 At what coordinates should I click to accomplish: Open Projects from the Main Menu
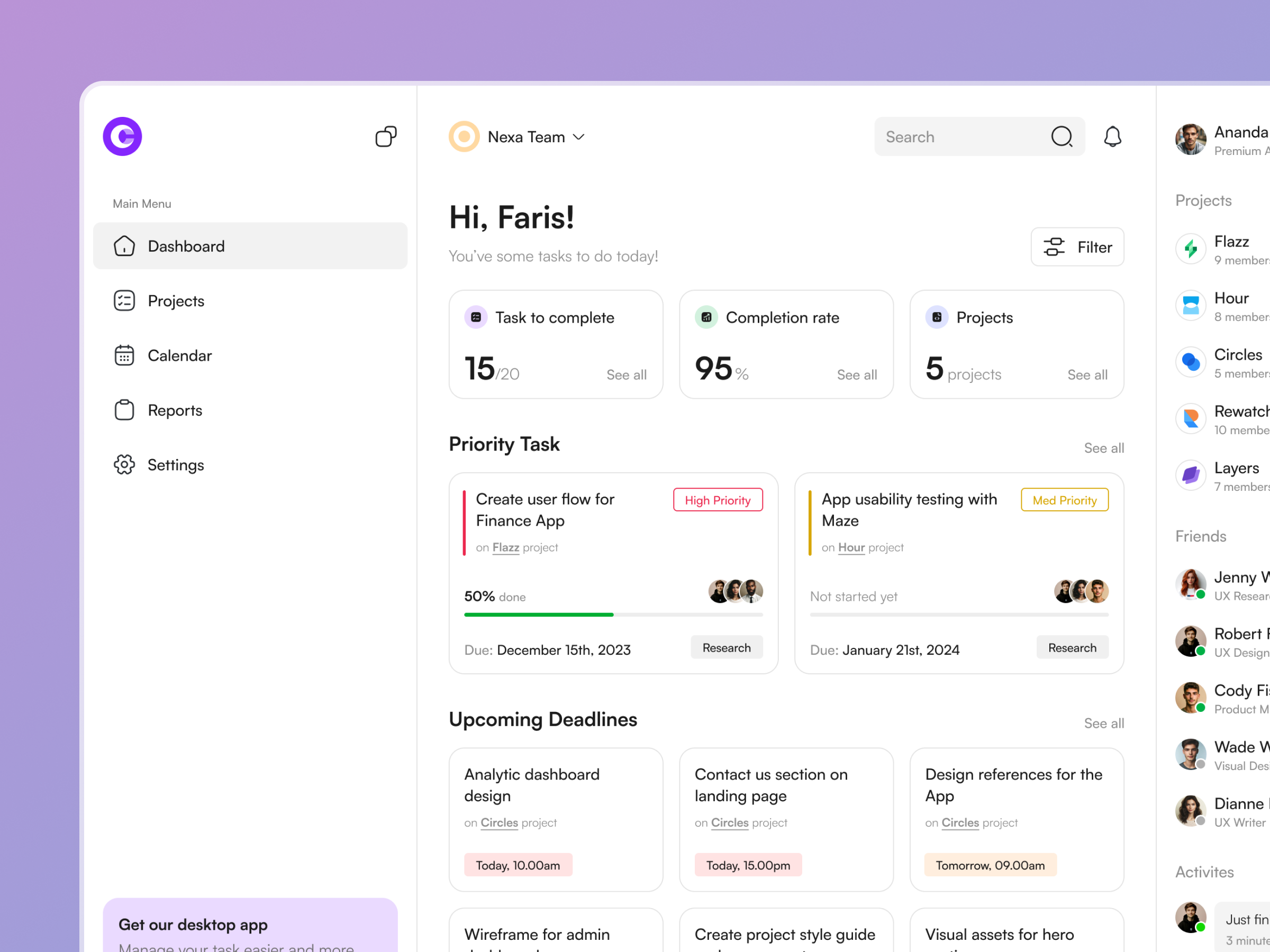click(x=176, y=300)
